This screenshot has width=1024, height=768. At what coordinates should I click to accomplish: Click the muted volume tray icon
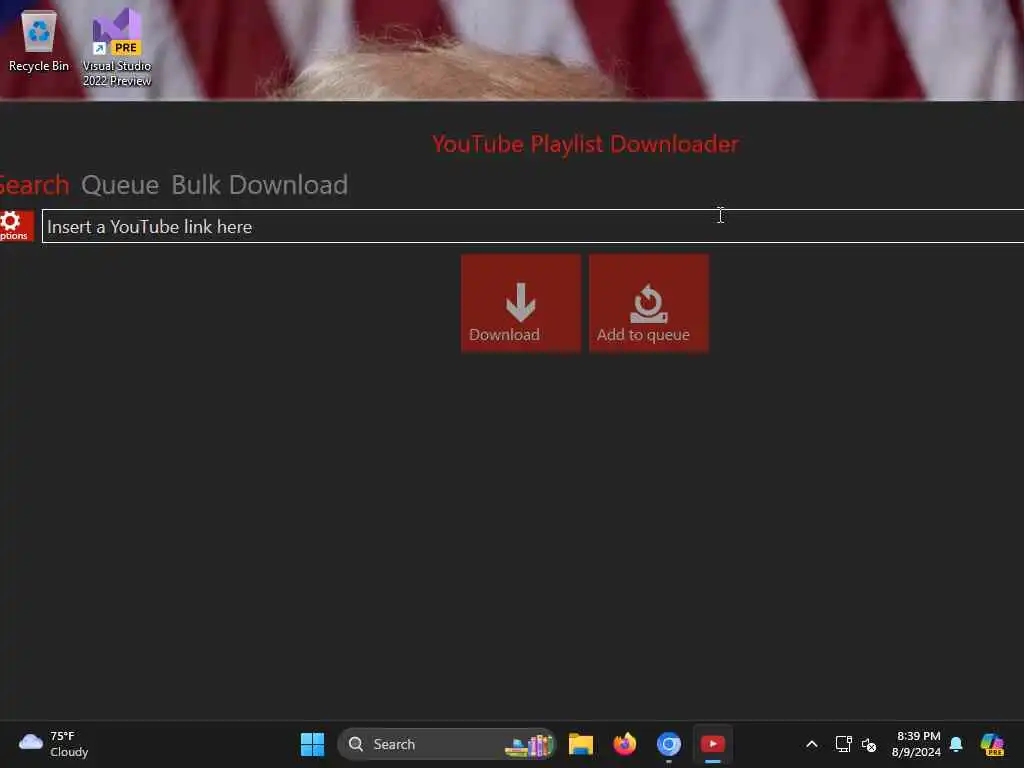(x=869, y=744)
